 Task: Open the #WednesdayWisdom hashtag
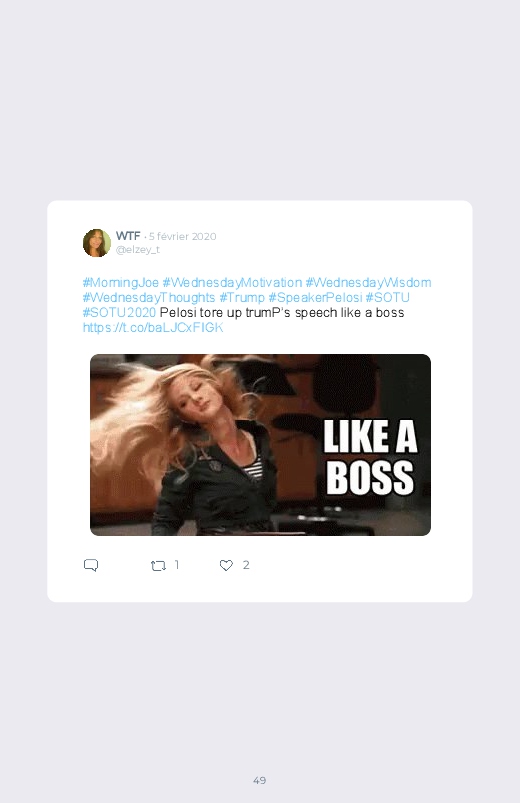click(x=368, y=283)
